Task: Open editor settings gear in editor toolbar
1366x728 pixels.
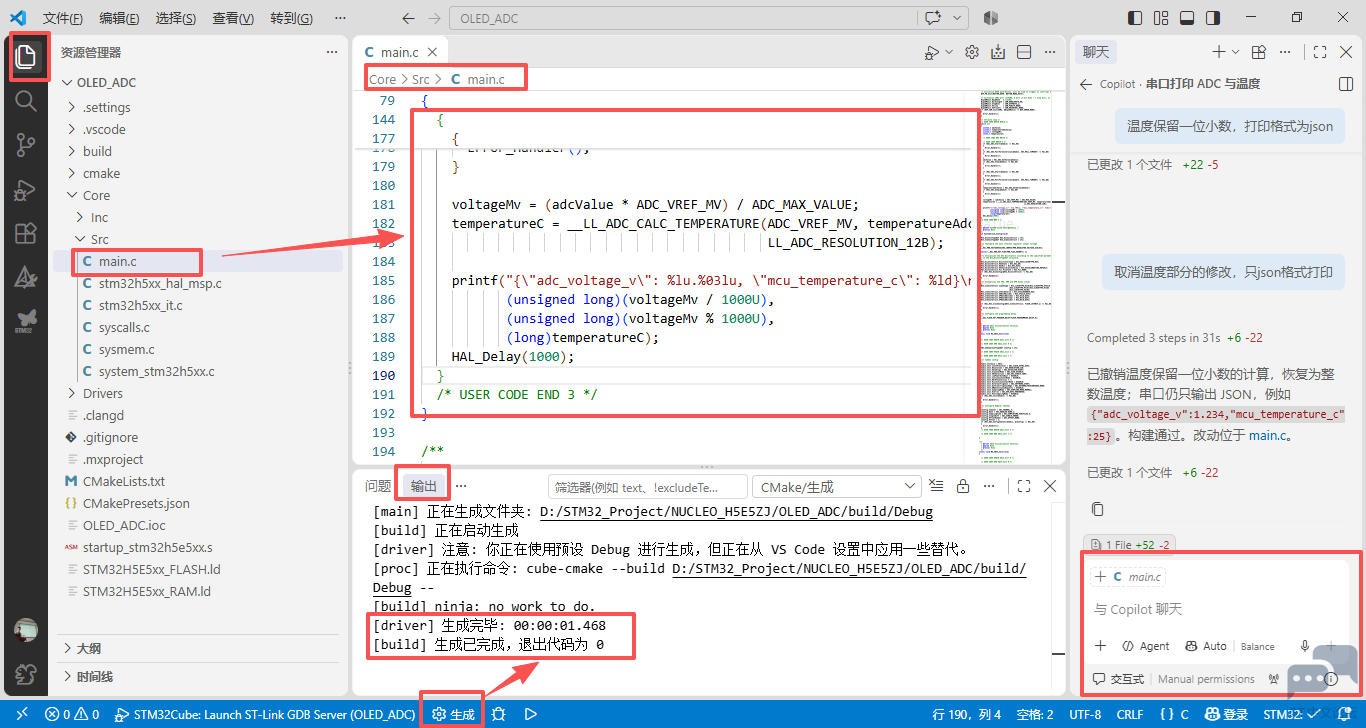Action: tap(971, 52)
